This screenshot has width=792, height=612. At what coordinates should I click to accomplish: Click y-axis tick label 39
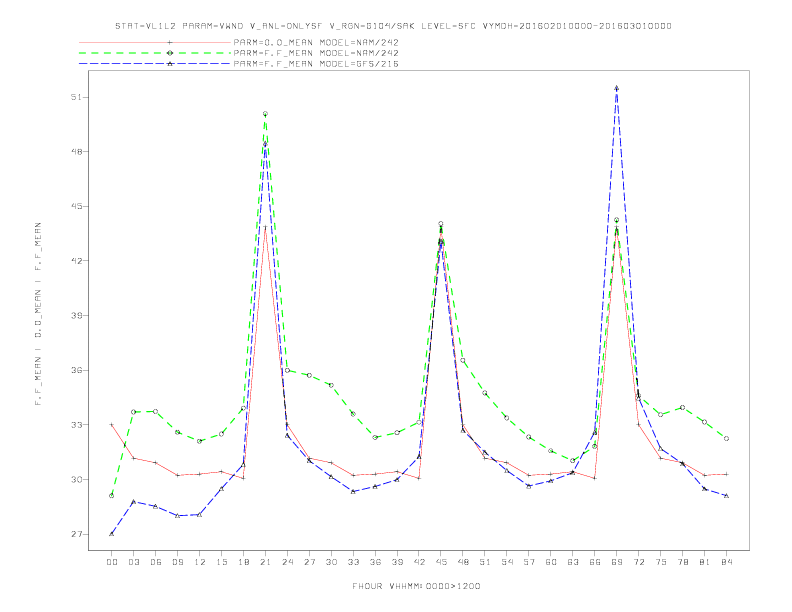pos(76,316)
